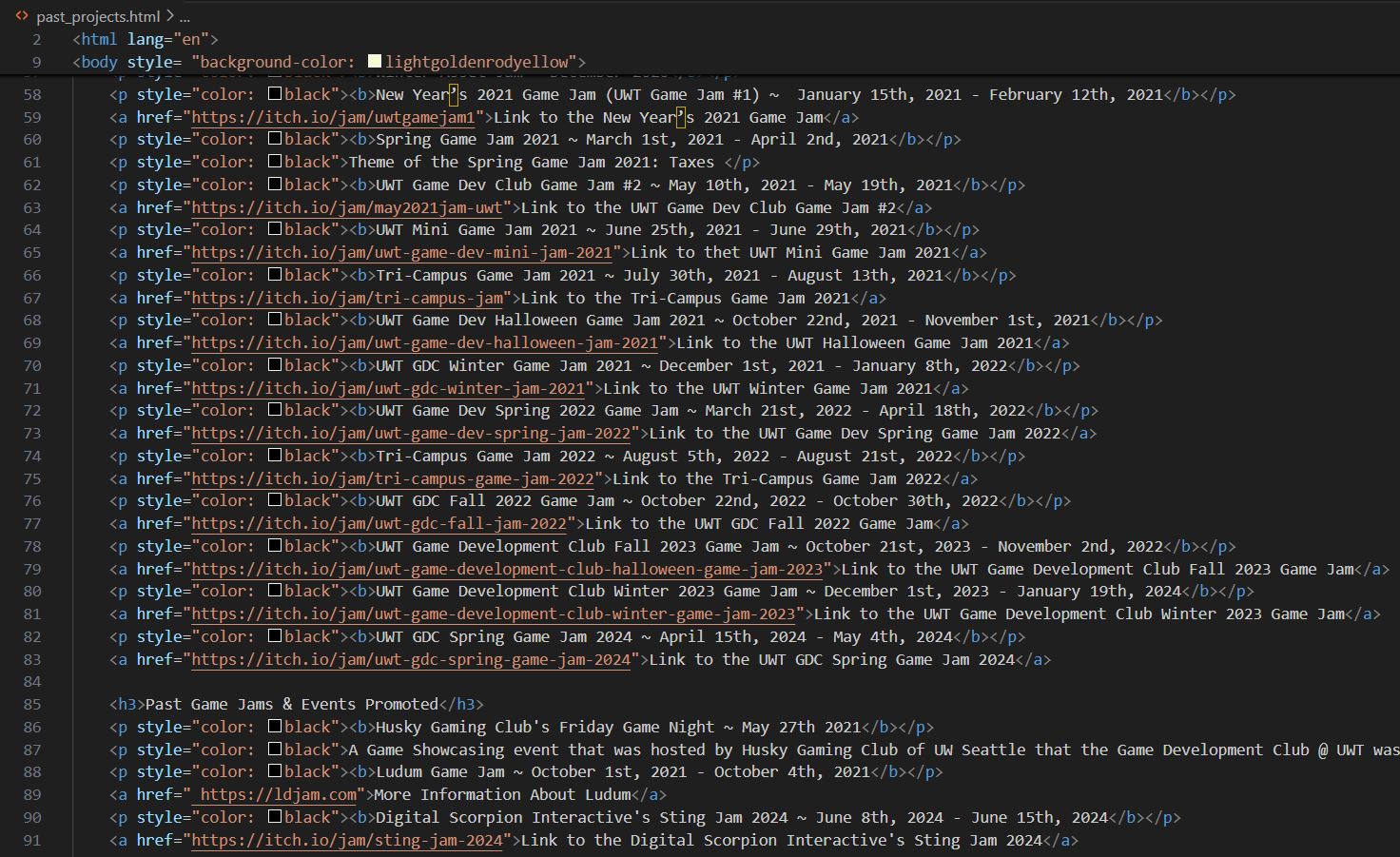Click text 'Link to the UWT Winter Game Jam 2021'

(768, 388)
